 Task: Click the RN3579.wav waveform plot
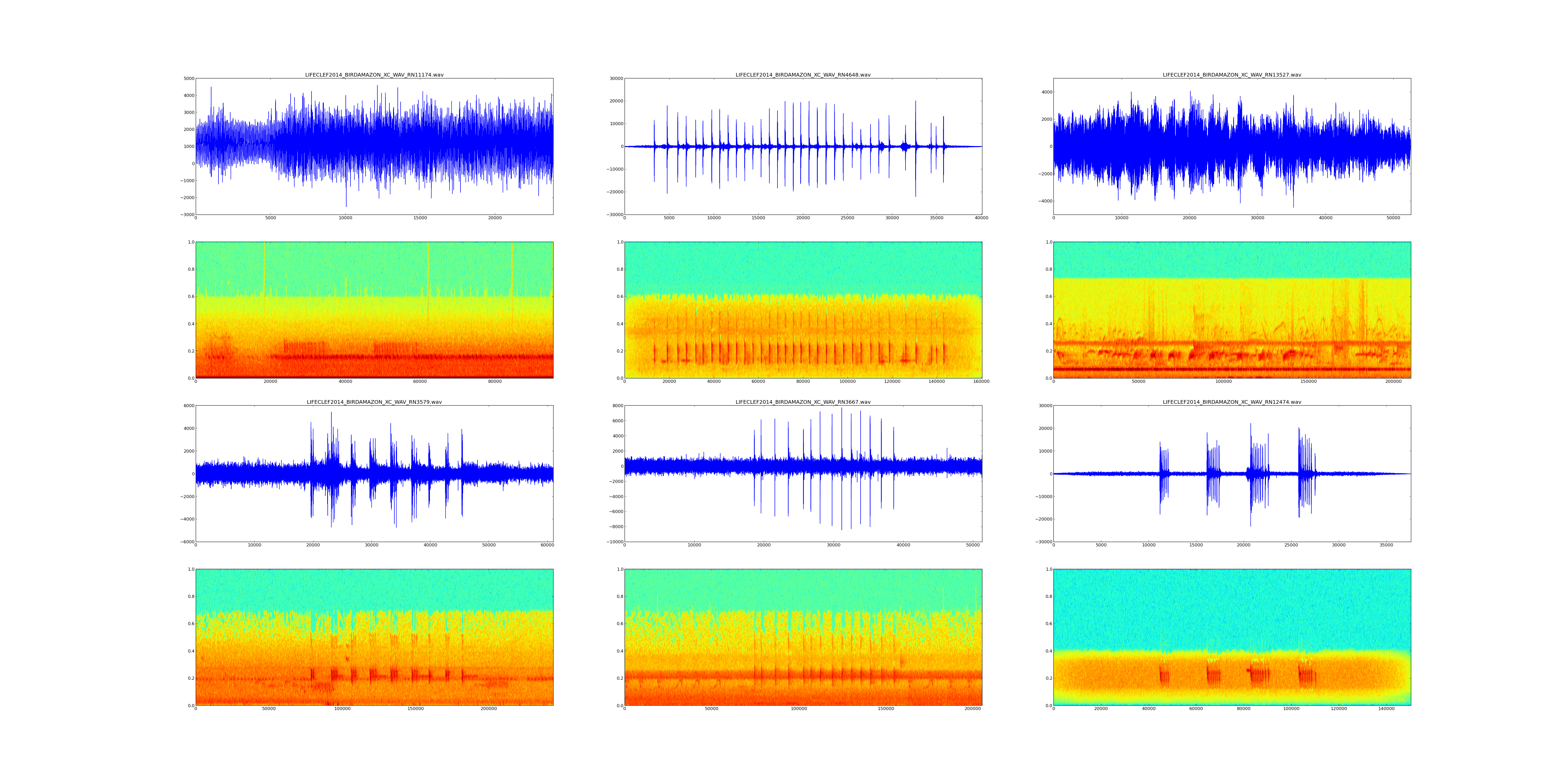[x=374, y=474]
